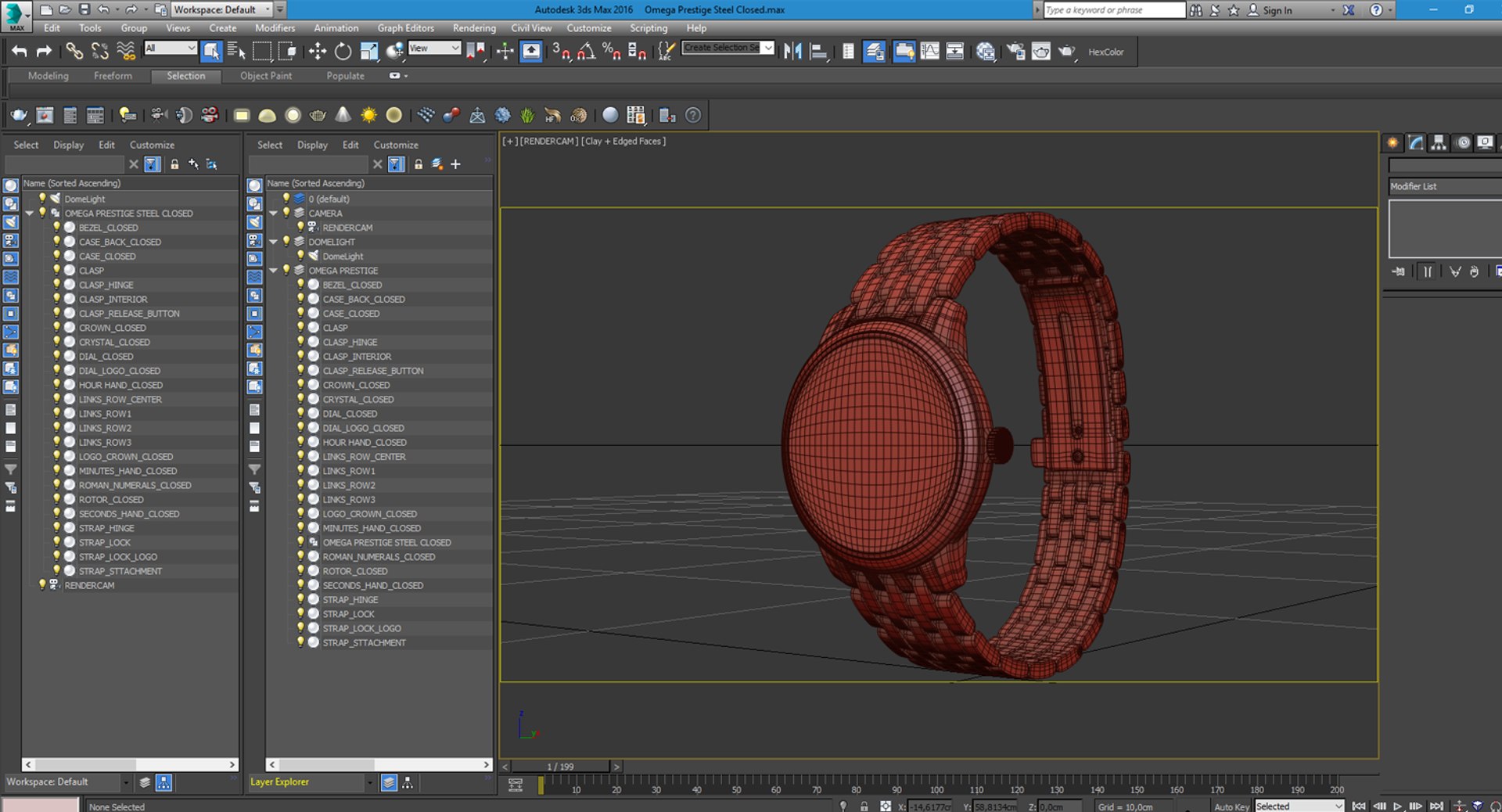Click the Material Editor icon
The image size is (1502, 812).
coord(986,52)
